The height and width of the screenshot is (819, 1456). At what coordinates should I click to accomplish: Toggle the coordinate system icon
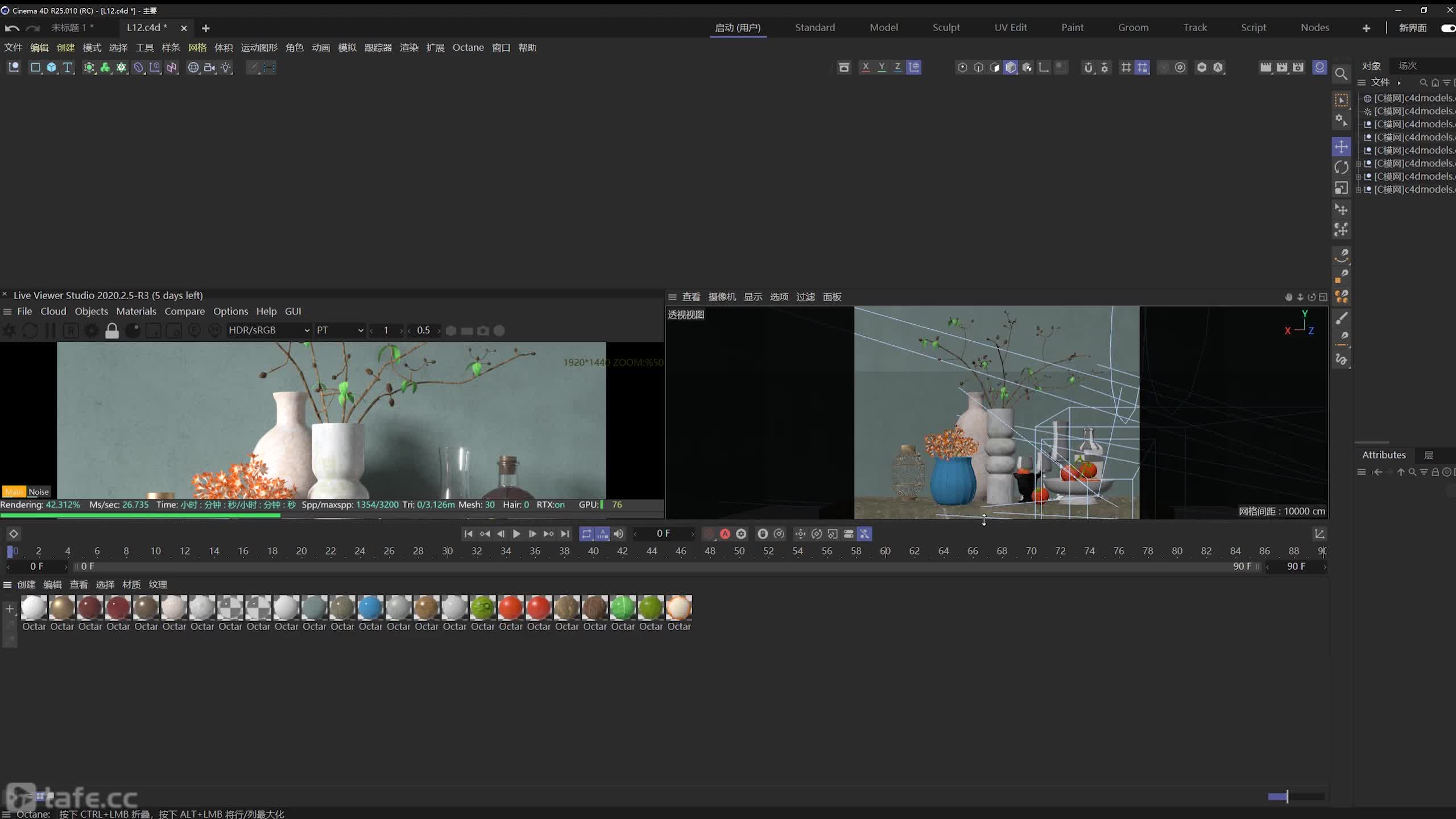[x=914, y=67]
